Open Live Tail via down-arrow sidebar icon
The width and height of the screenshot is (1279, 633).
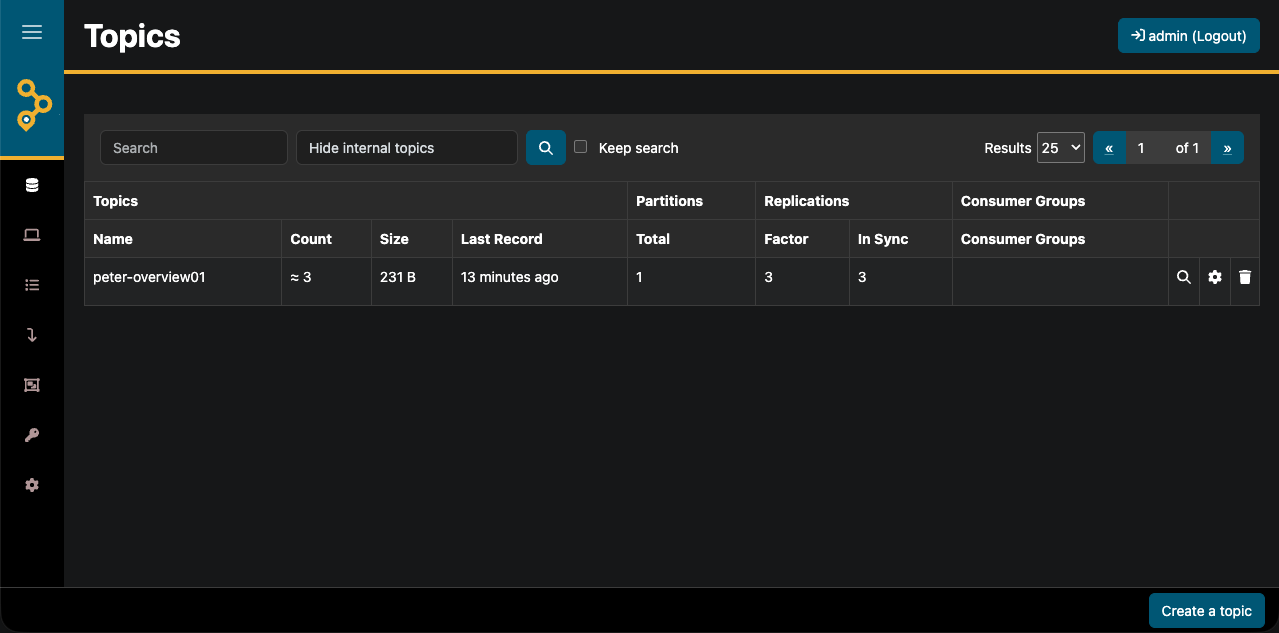click(32, 335)
